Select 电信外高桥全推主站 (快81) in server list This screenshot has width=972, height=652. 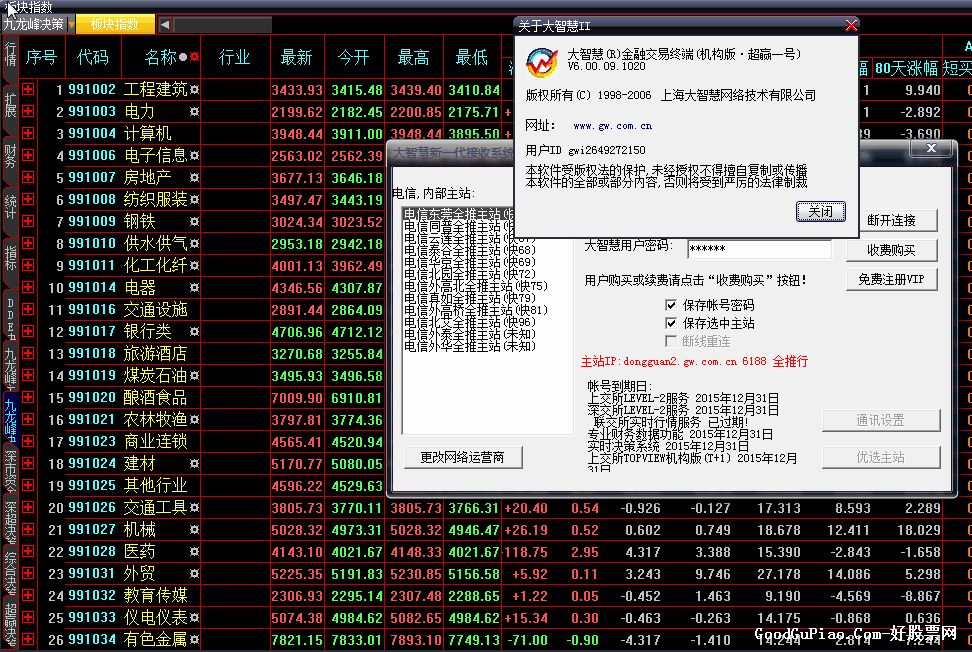[475, 311]
